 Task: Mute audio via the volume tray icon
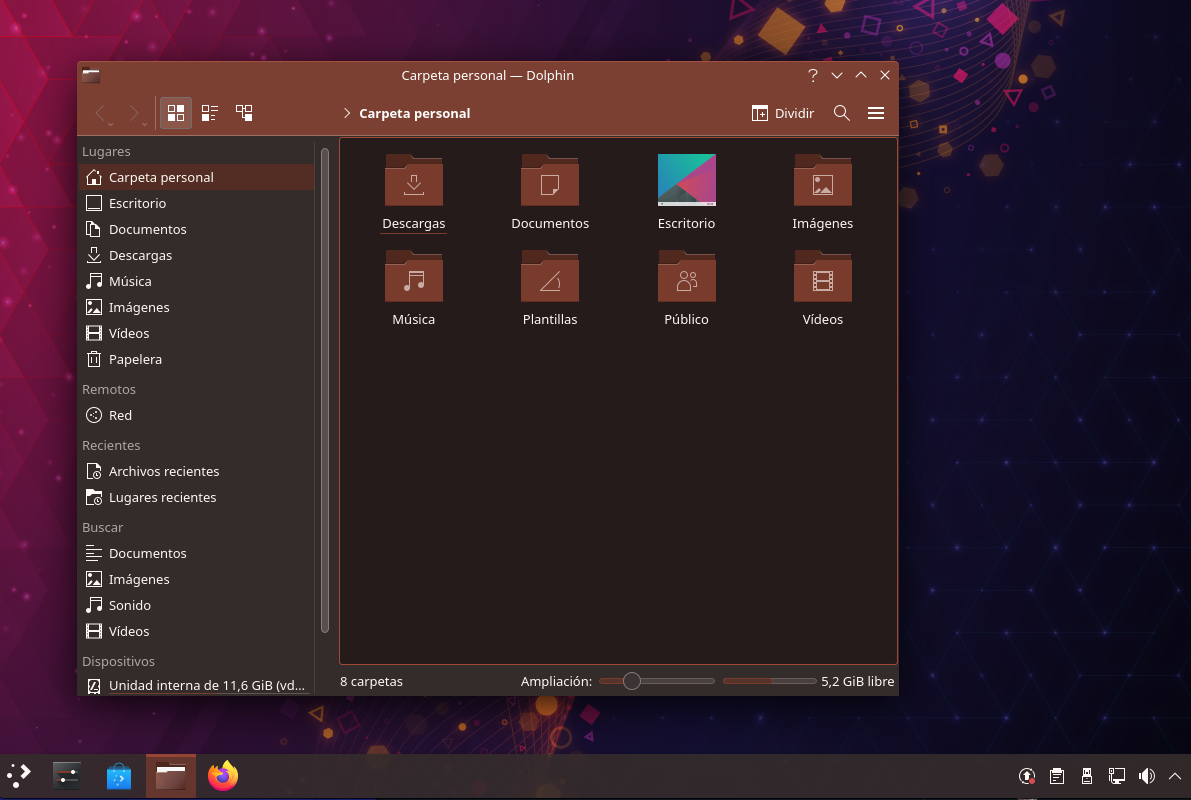point(1146,776)
